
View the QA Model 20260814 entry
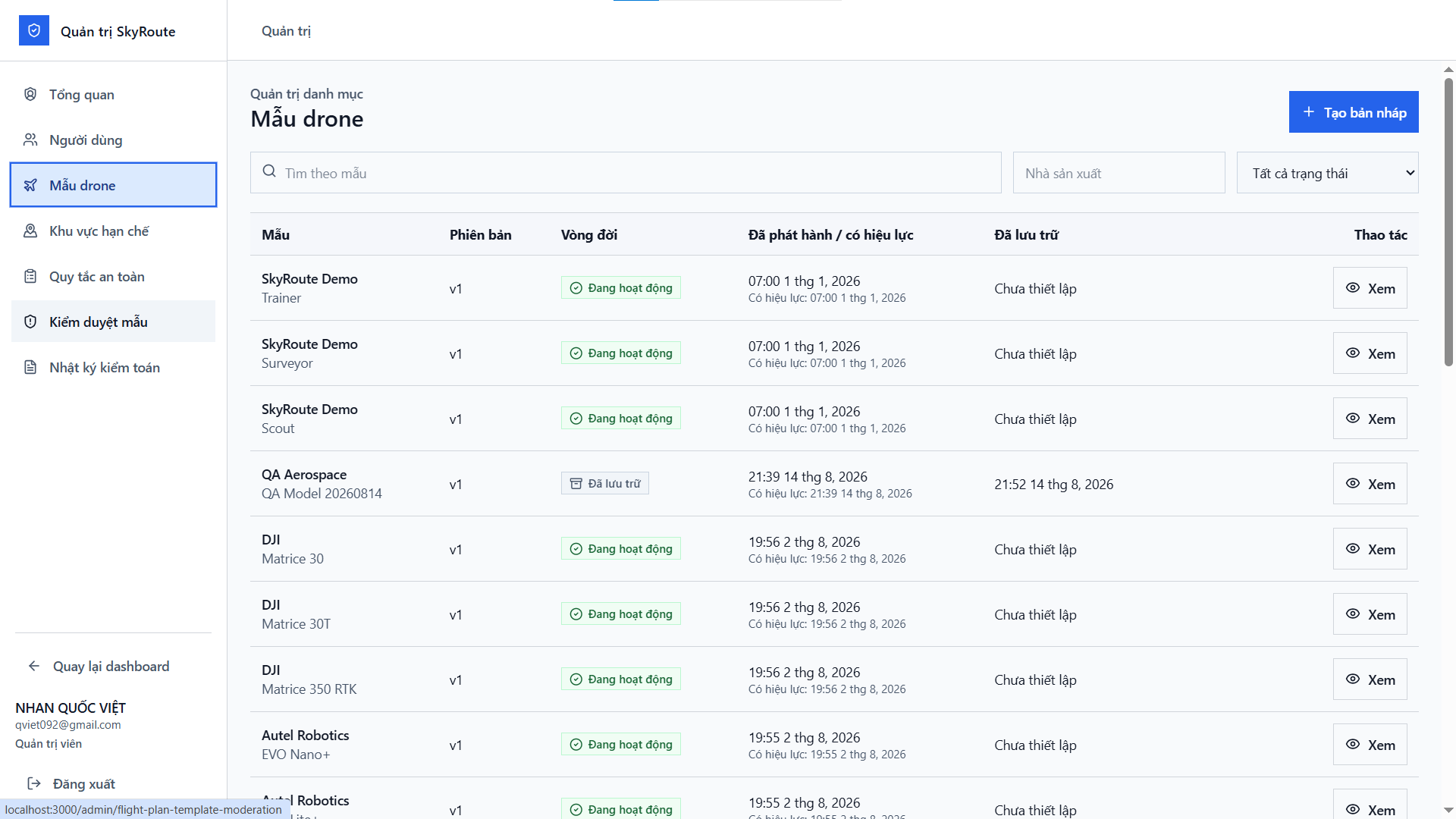click(1370, 484)
